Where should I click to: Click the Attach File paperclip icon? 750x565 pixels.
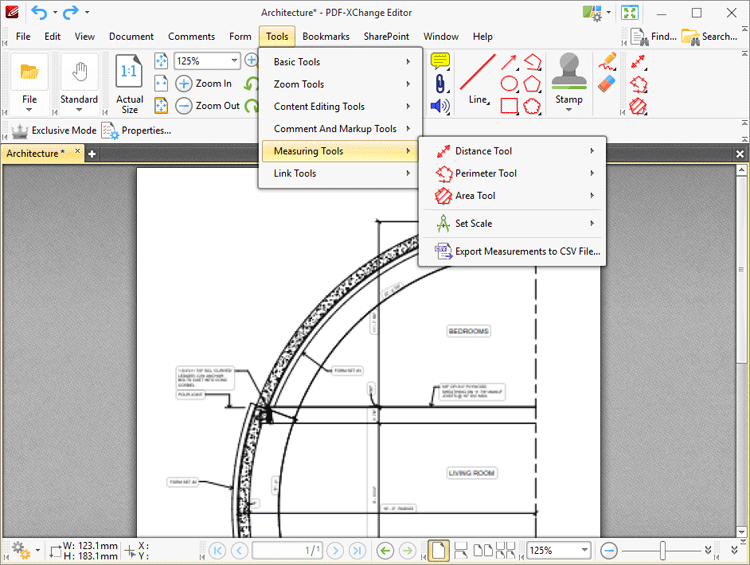click(440, 84)
